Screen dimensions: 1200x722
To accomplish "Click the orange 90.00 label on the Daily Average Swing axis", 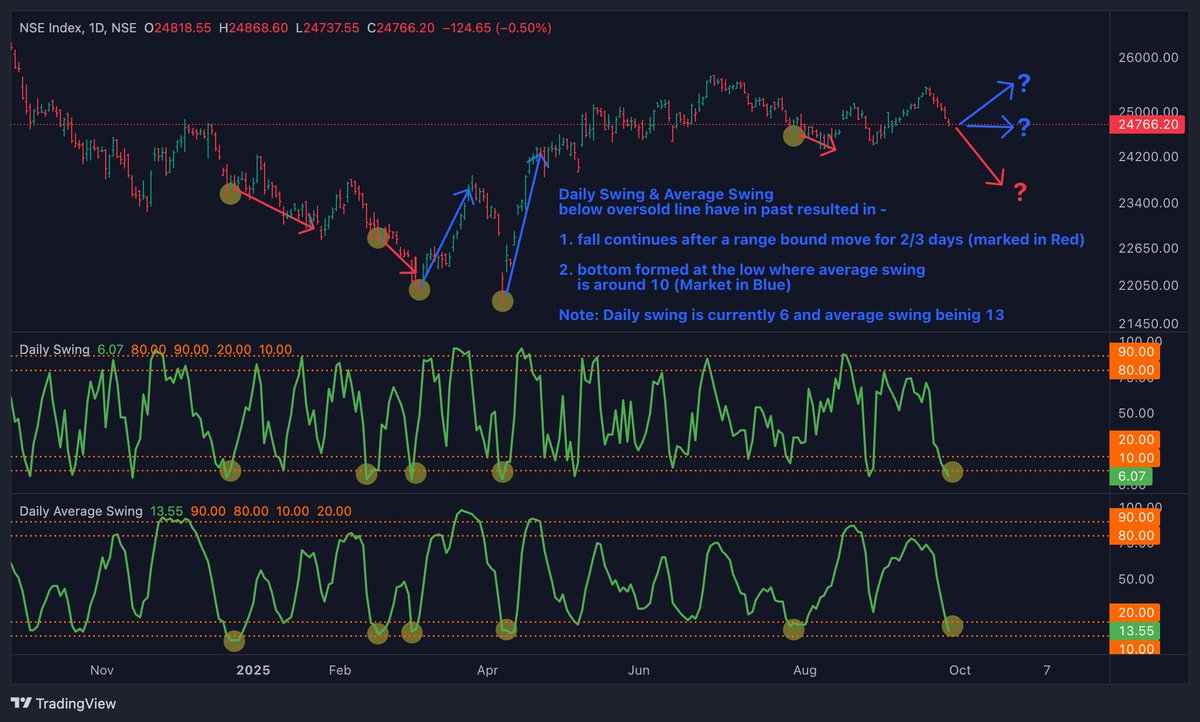I will [x=1134, y=517].
